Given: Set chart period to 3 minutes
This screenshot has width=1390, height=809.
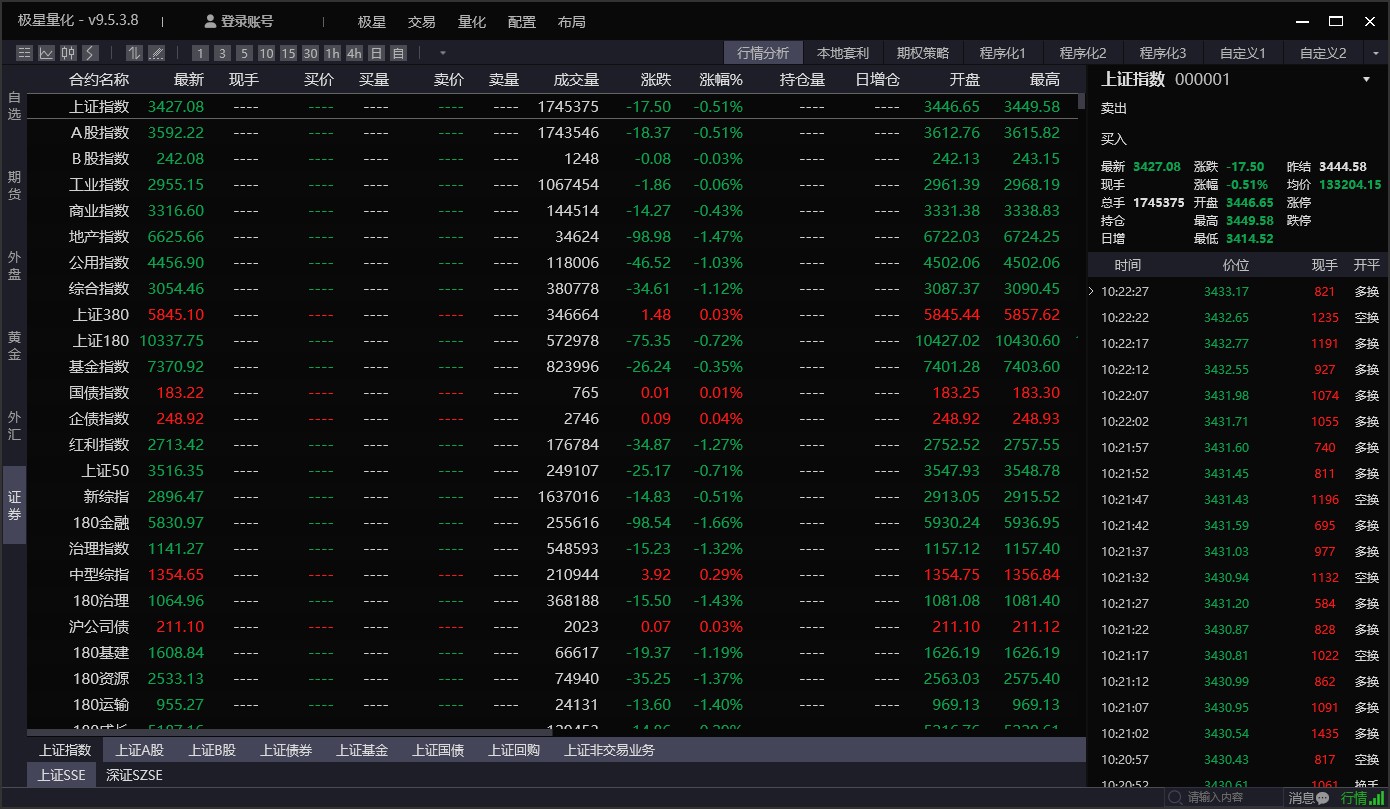Looking at the screenshot, I should 222,53.
